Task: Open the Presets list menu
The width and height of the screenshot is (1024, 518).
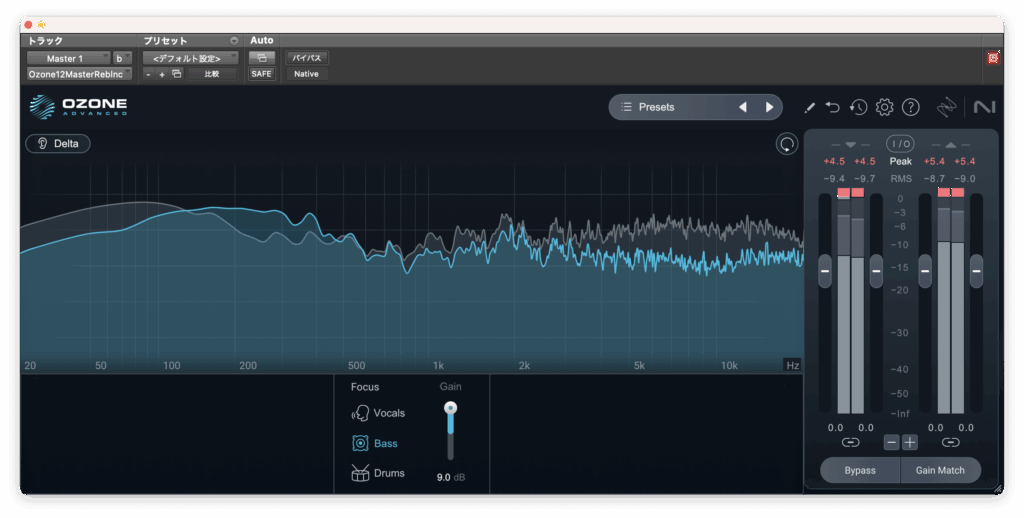Action: tap(670, 107)
